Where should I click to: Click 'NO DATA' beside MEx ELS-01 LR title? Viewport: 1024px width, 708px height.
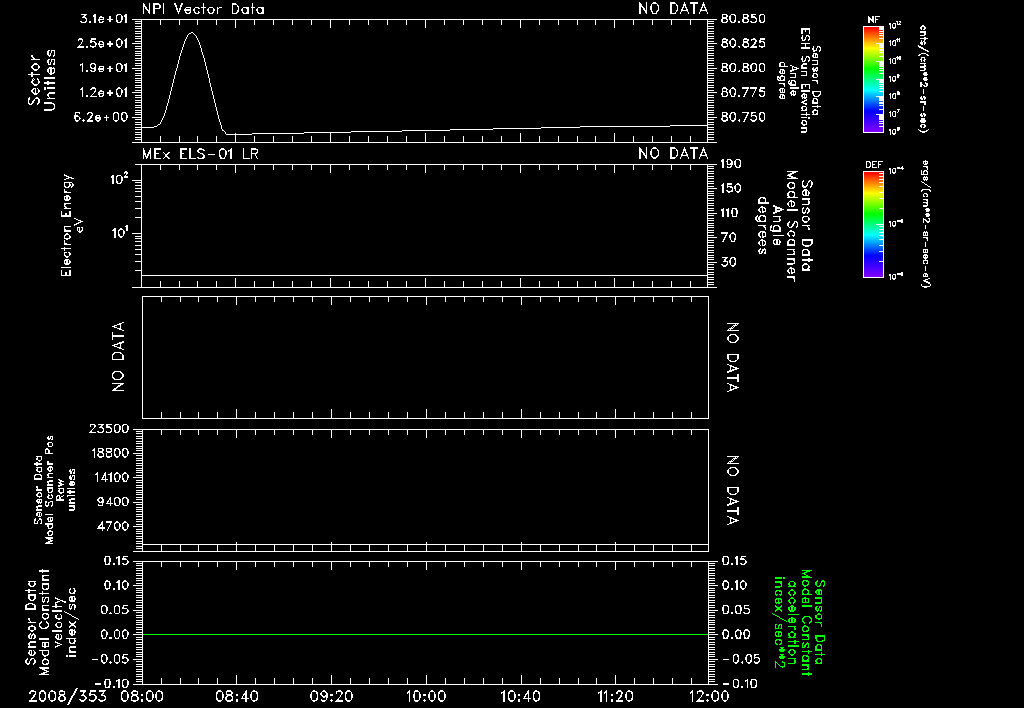(673, 154)
